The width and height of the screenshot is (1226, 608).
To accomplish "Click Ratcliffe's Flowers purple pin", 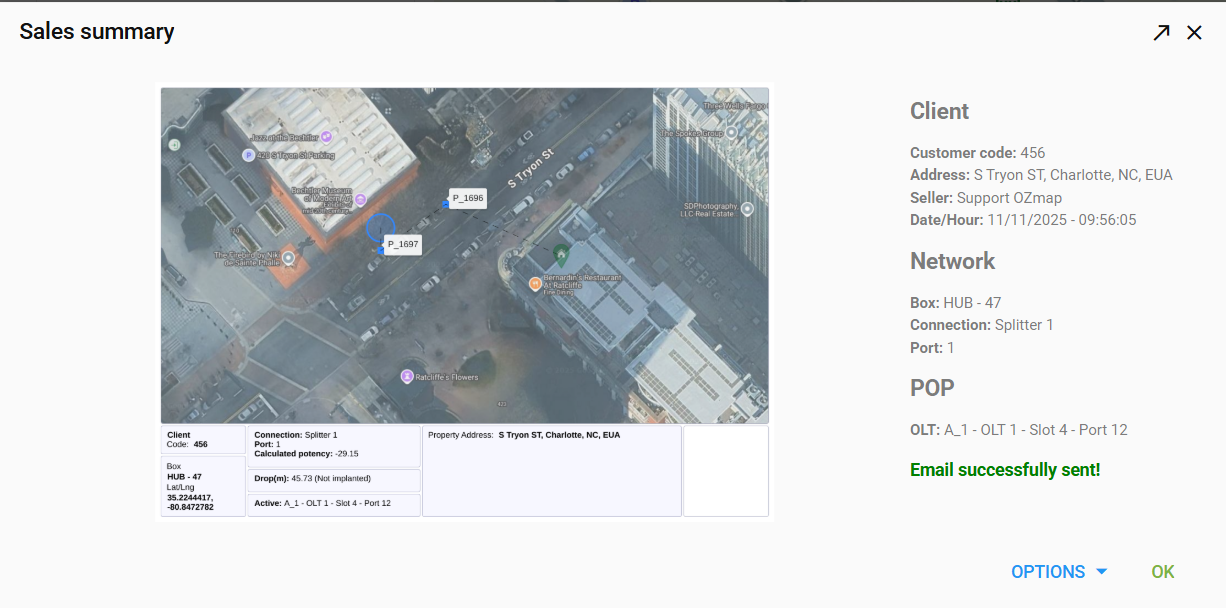I will (x=407, y=377).
